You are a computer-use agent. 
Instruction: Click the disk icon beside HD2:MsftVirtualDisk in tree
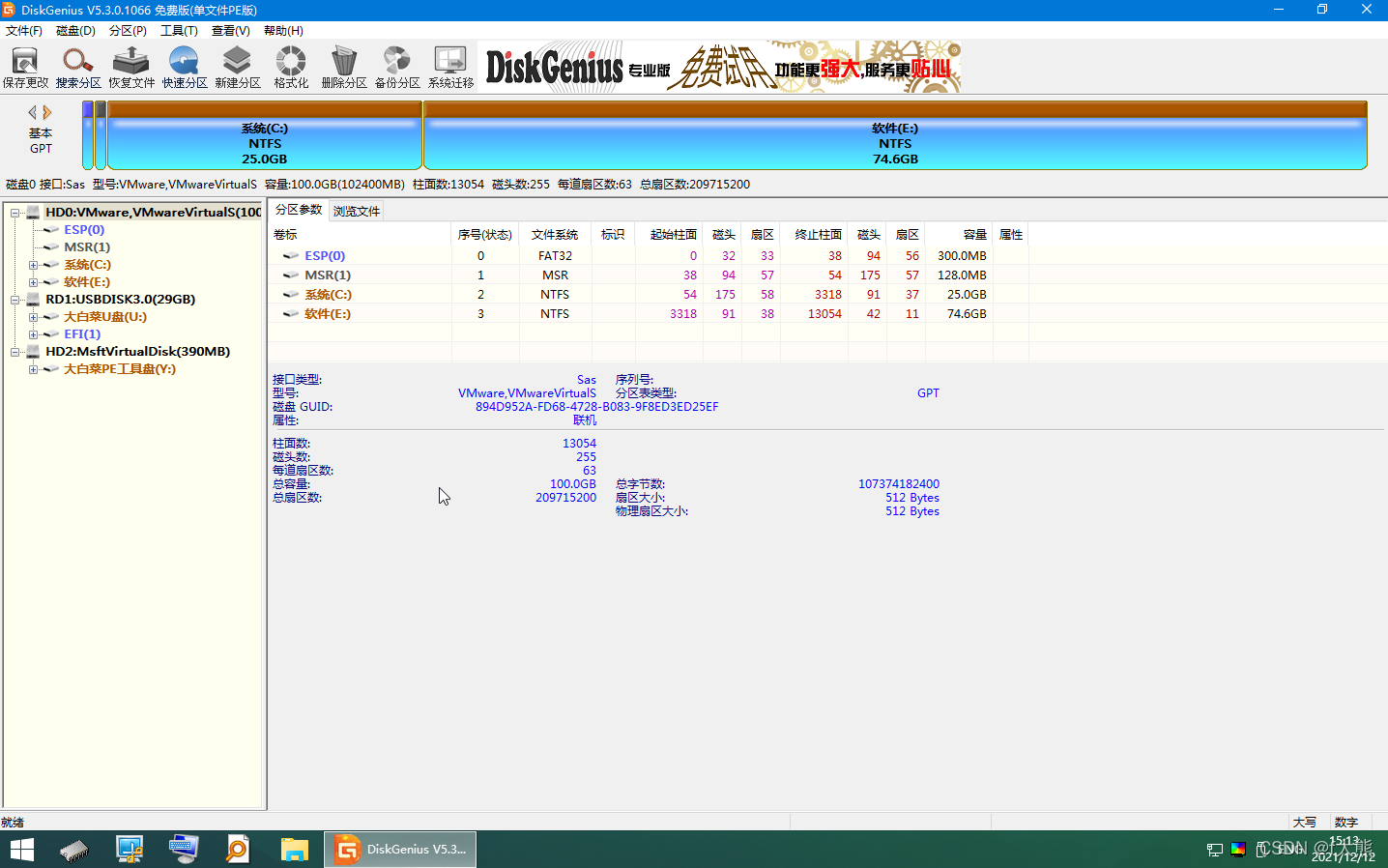pyautogui.click(x=33, y=352)
